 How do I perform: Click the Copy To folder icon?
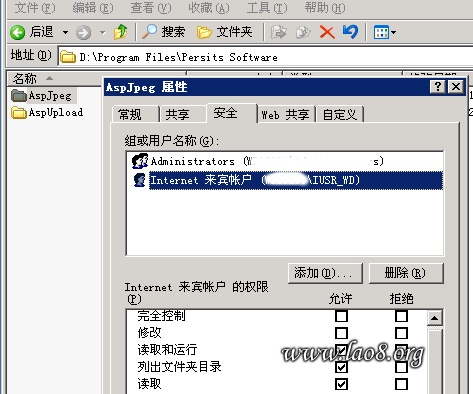(x=303, y=32)
